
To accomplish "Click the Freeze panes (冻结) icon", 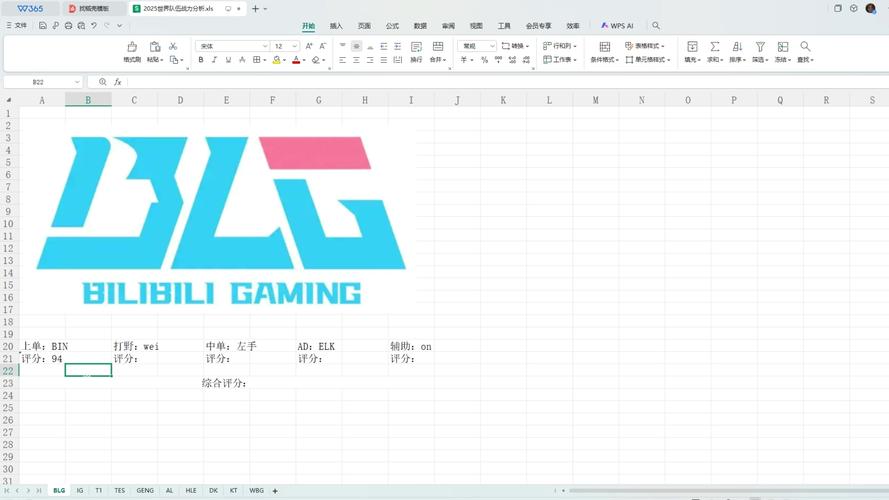I will [x=783, y=46].
